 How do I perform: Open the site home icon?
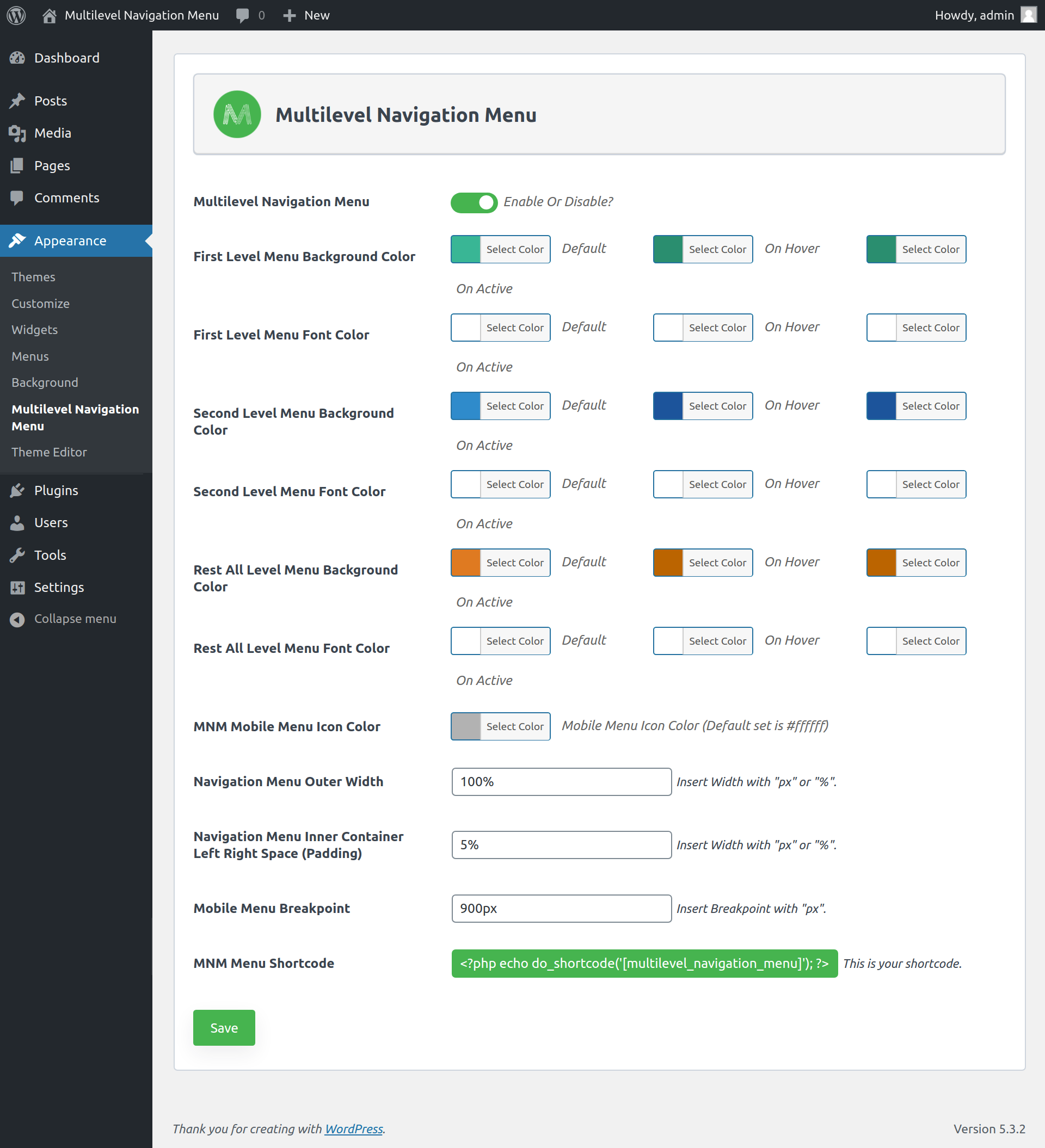point(50,15)
